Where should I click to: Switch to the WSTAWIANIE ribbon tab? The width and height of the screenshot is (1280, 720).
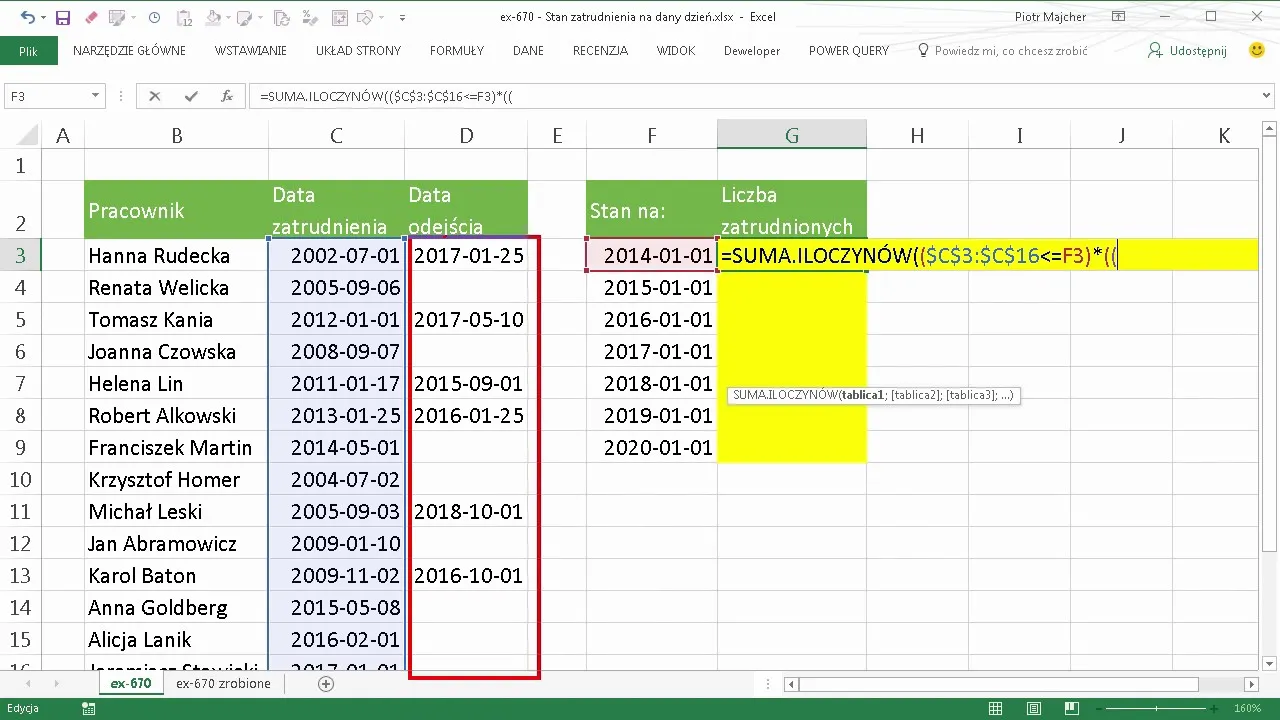250,50
